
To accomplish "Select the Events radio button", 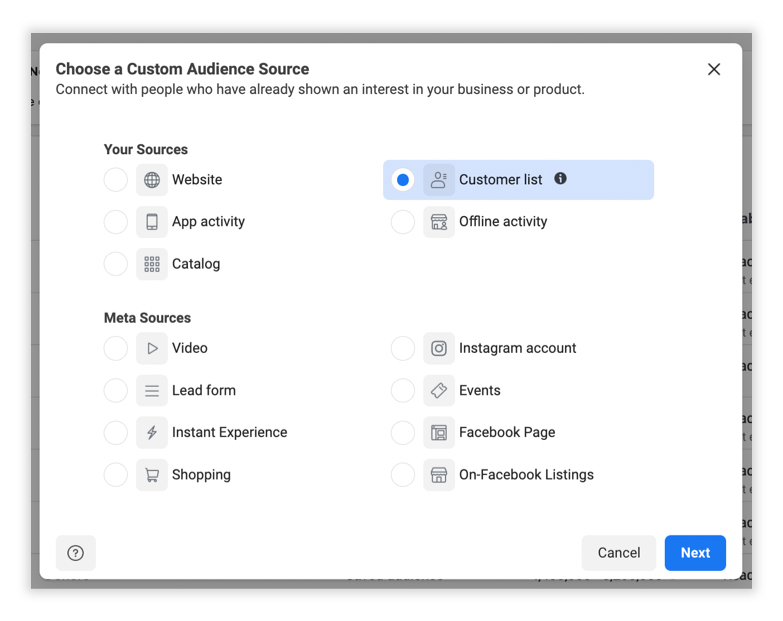I will point(402,390).
